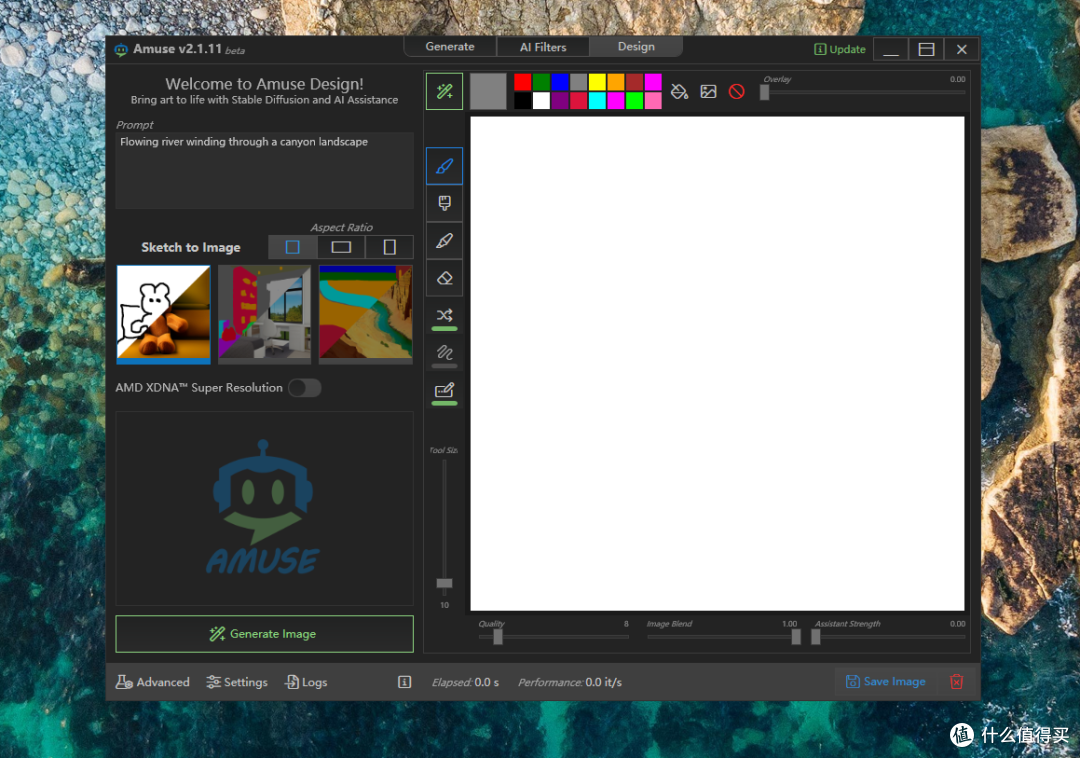Viewport: 1080px width, 758px height.
Task: Select the highlighter marker tool
Action: (445, 241)
